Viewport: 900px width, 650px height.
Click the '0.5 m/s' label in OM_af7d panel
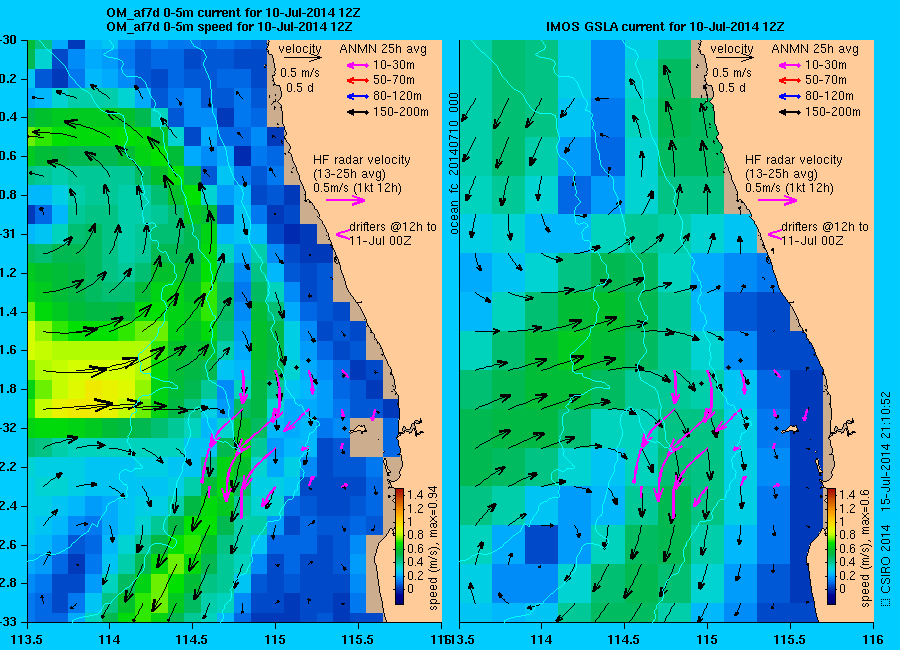pyautogui.click(x=300, y=73)
